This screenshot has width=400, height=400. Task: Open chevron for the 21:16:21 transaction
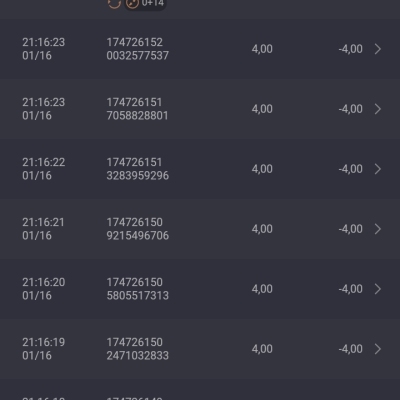tap(378, 229)
